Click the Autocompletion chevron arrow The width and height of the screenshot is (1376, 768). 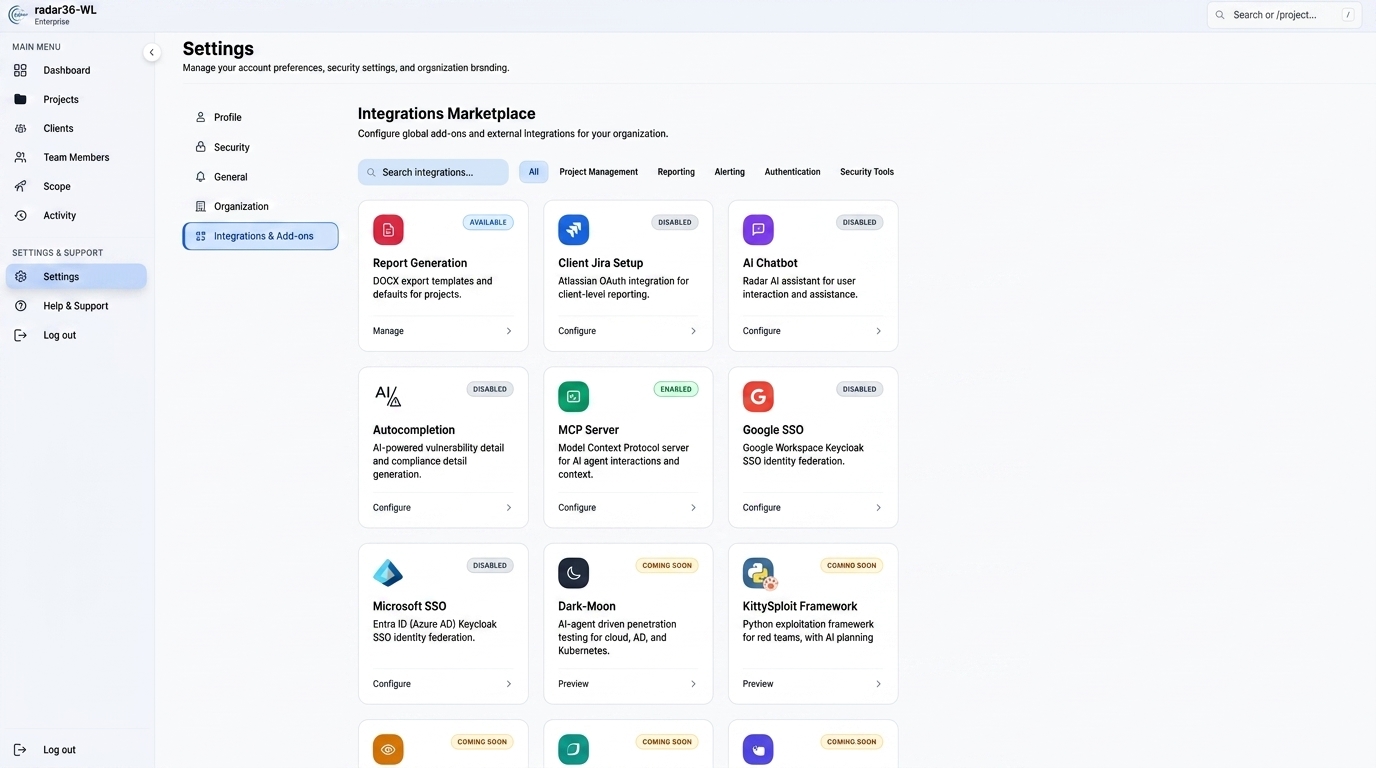coord(509,508)
